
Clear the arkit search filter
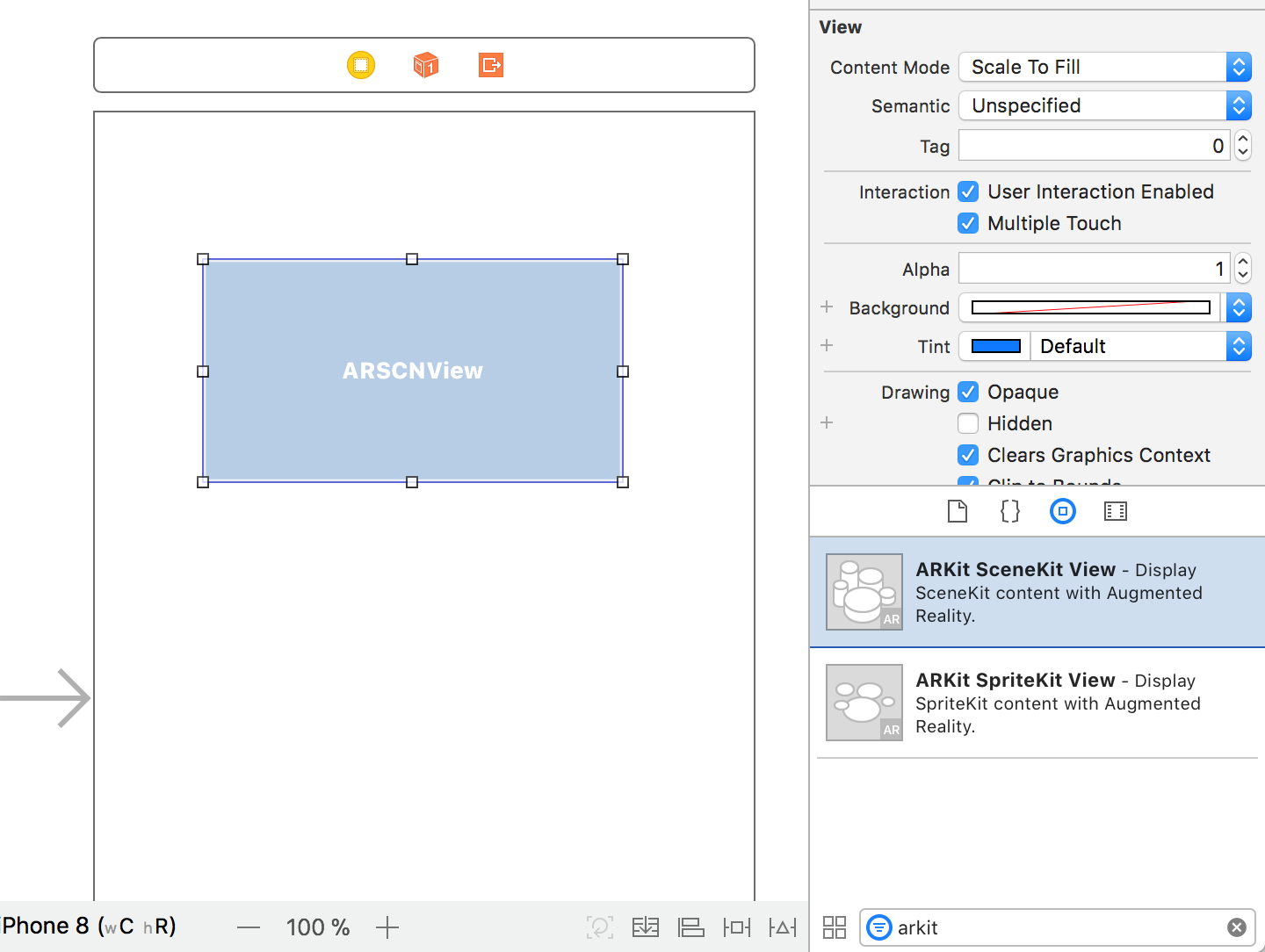click(x=1236, y=927)
